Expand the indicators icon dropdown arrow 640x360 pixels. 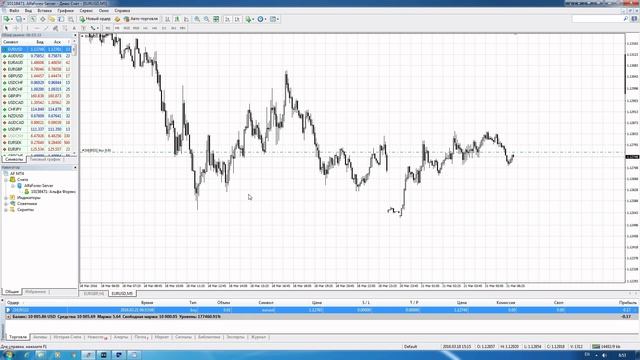click(253, 19)
